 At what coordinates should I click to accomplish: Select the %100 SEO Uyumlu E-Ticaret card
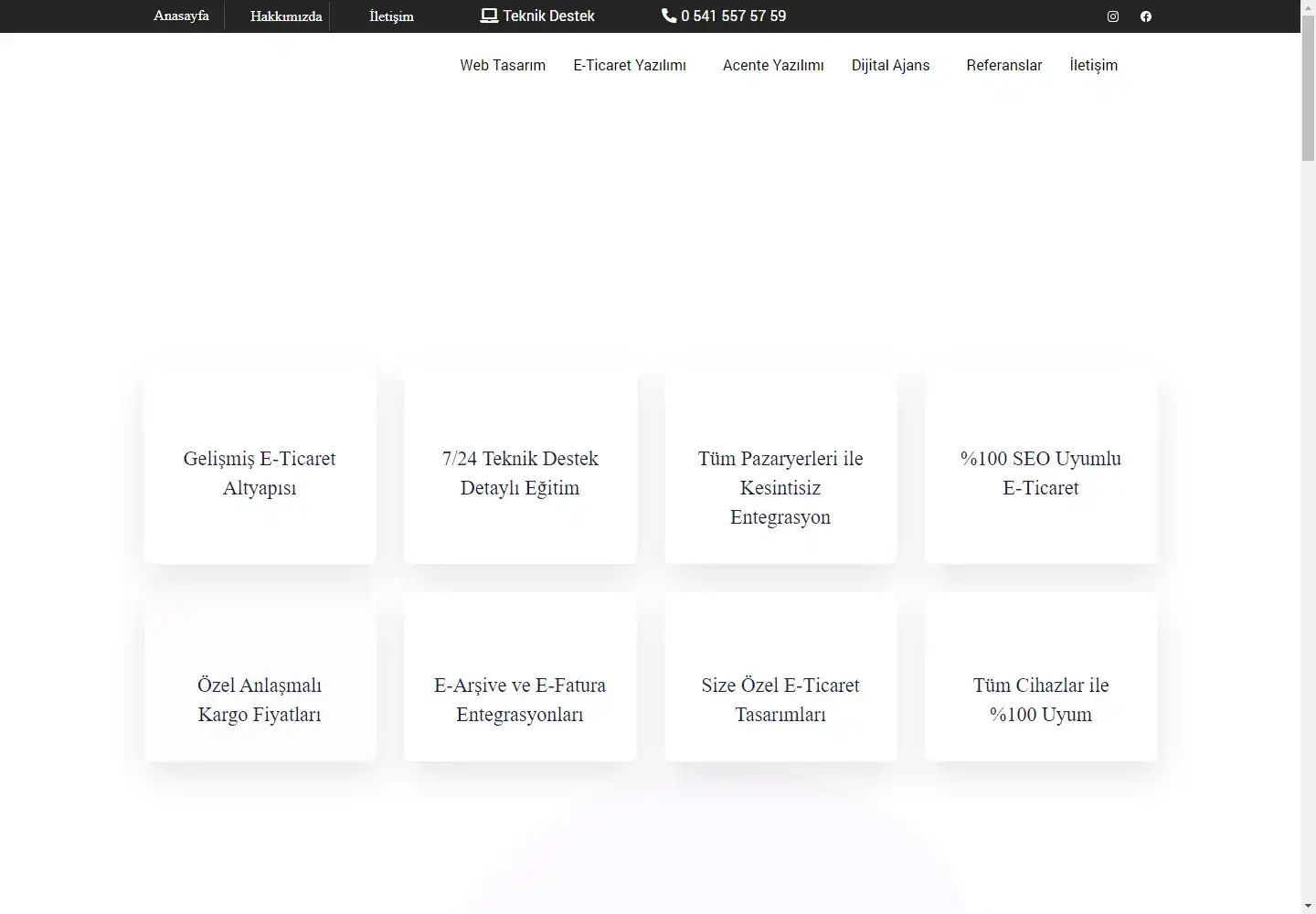tap(1041, 466)
